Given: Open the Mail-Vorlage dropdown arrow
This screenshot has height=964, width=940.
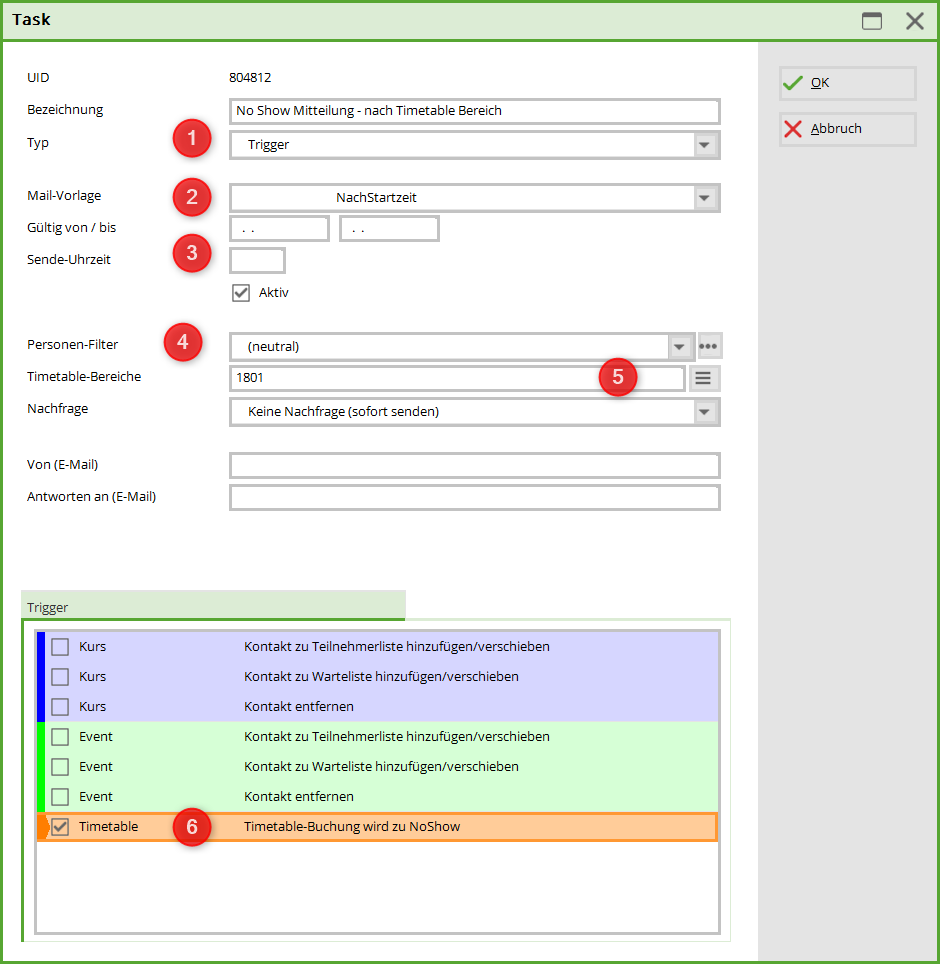Looking at the screenshot, I should [x=705, y=198].
